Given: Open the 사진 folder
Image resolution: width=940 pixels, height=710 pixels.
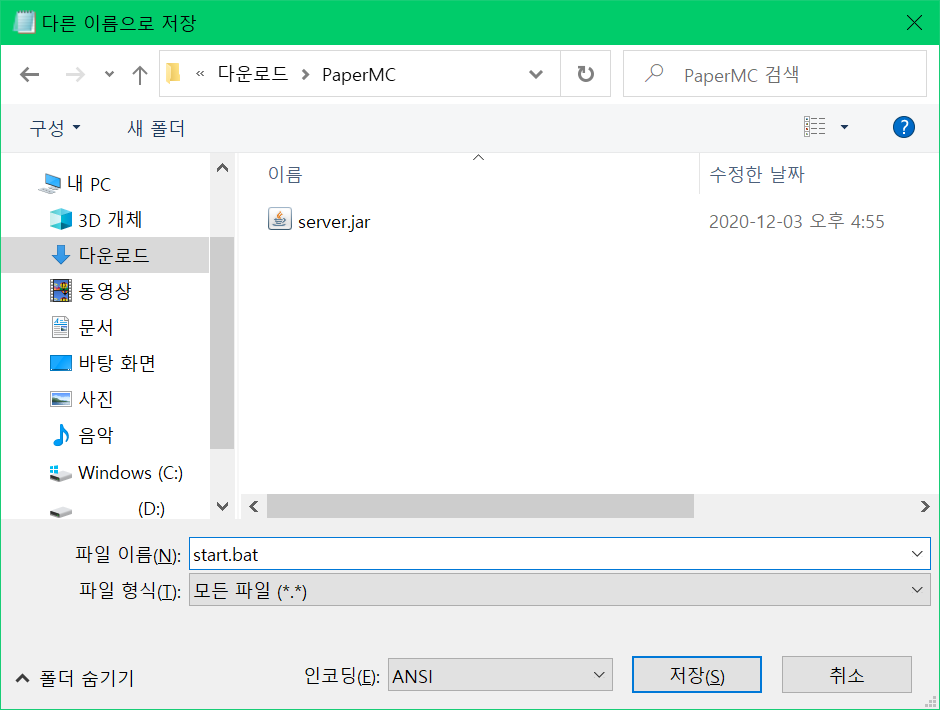Looking at the screenshot, I should pyautogui.click(x=96, y=399).
